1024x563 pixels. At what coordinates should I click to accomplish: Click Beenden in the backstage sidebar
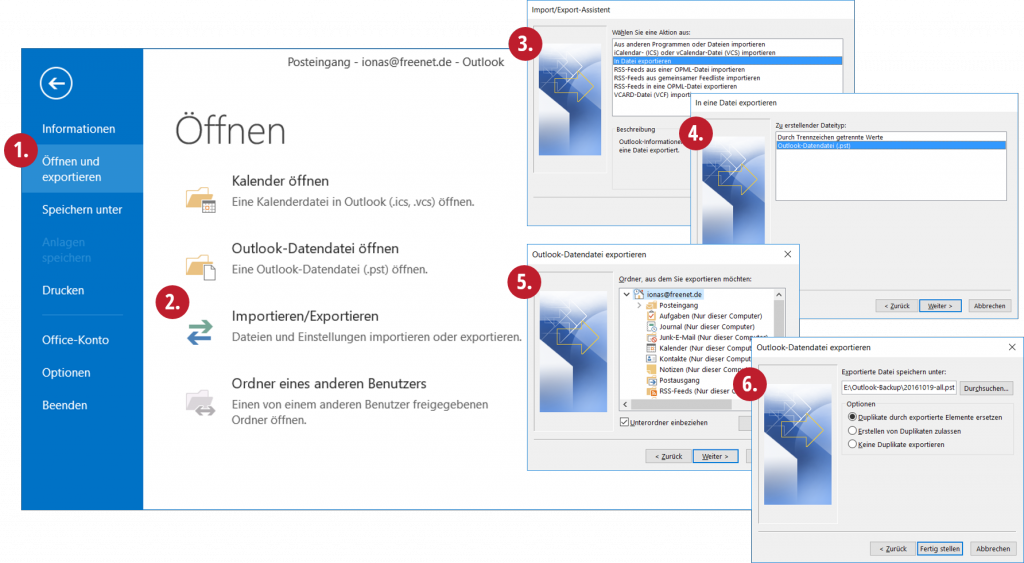(65, 405)
